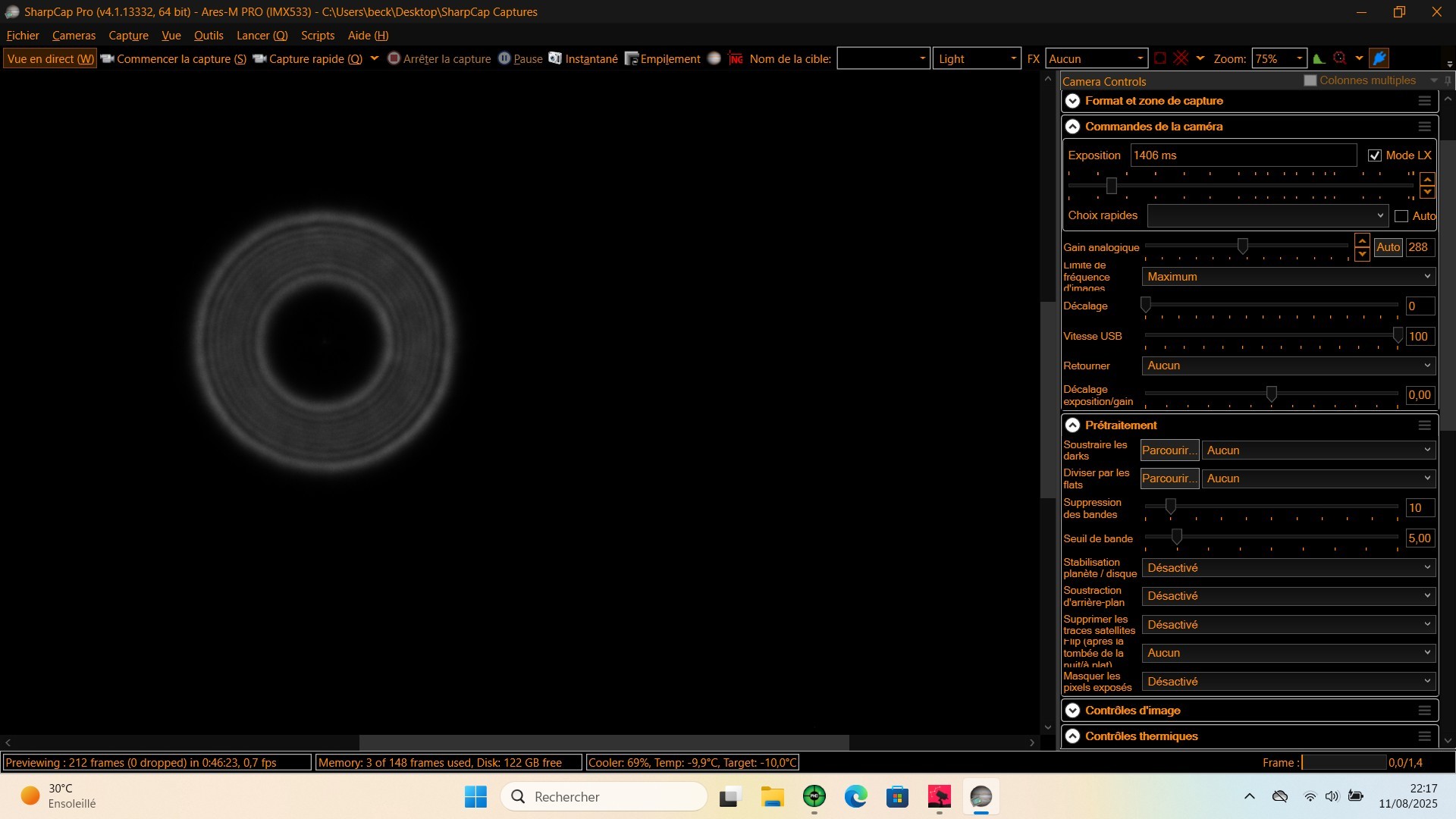Open the Outils menu

click(x=209, y=36)
